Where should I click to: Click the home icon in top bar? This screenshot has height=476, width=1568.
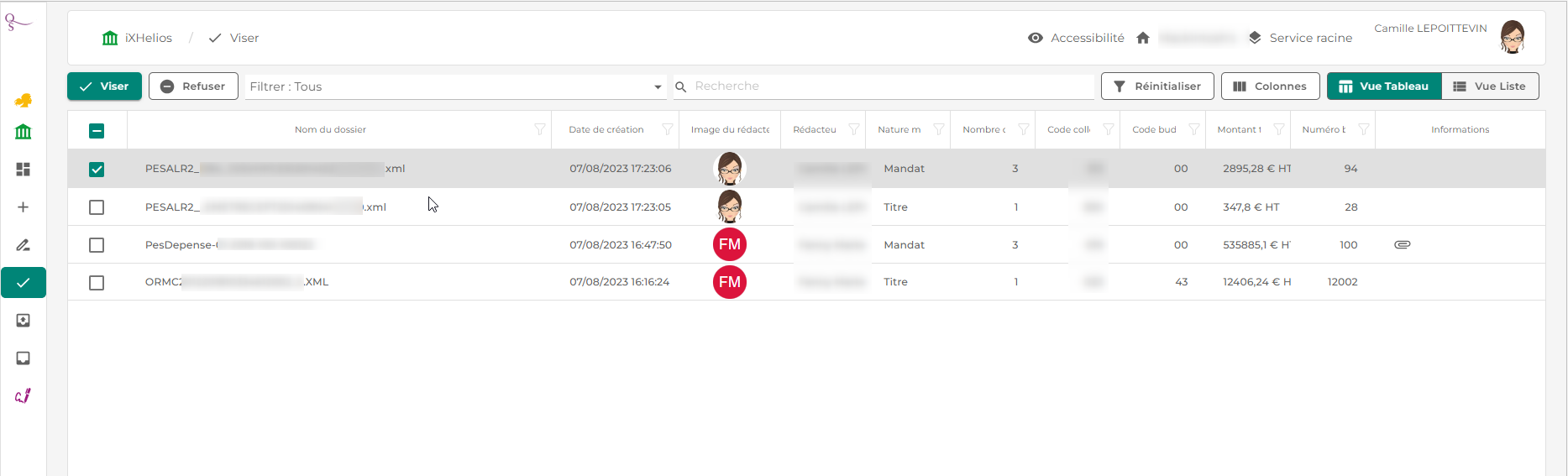point(1142,38)
